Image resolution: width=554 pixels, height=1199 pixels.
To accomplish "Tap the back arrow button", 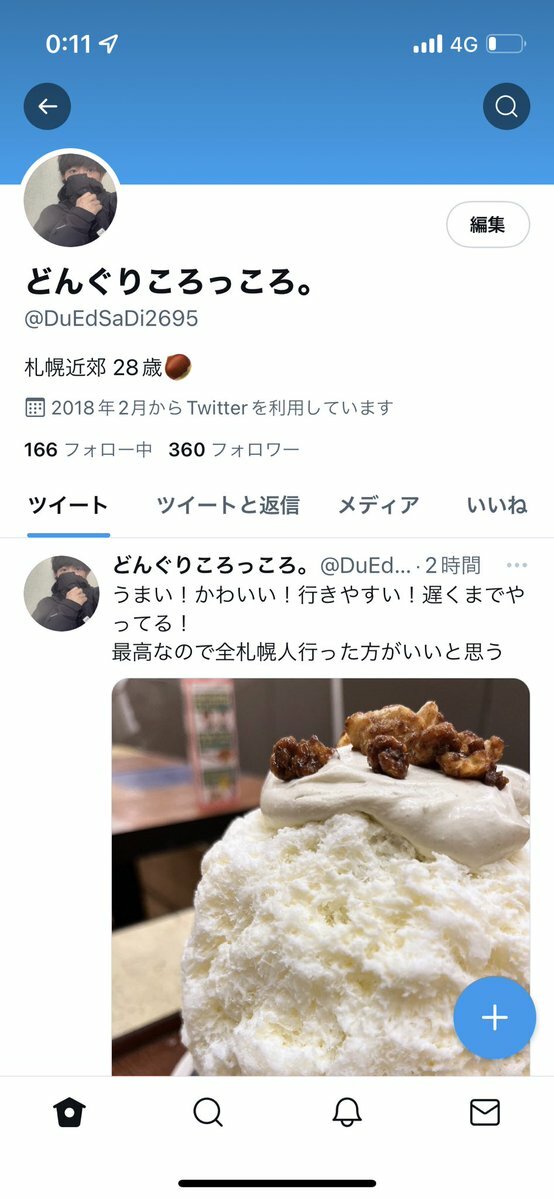I will pos(47,106).
